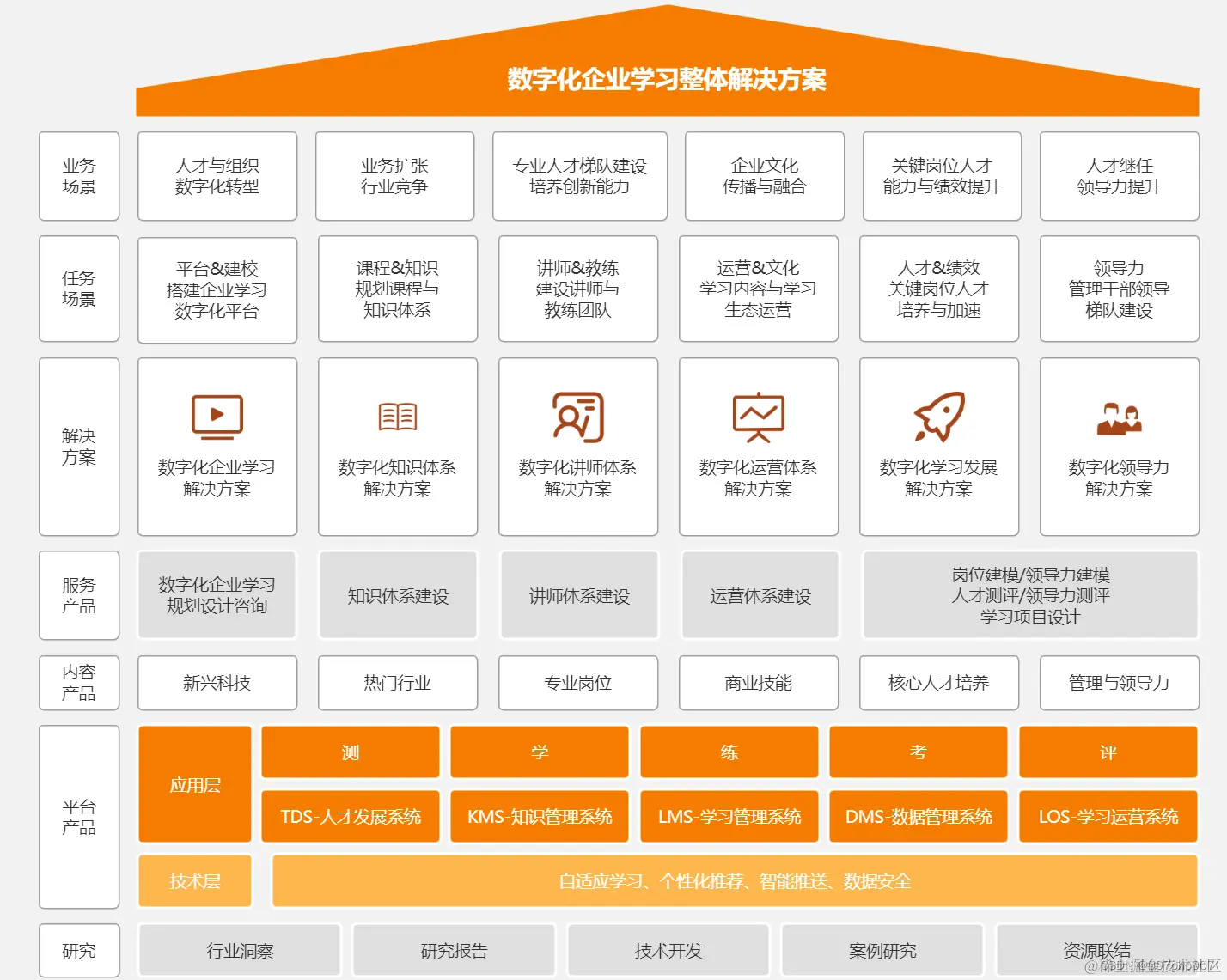Open 数字化讲师体系解决方案 caption
1227x980 pixels.
578,478
